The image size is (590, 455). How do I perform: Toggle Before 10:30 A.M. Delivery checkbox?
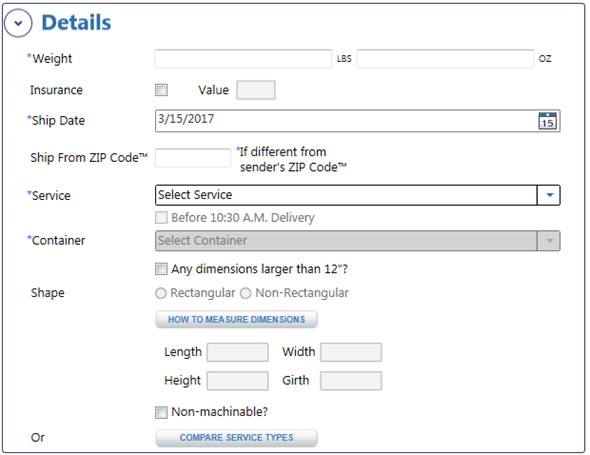161,218
